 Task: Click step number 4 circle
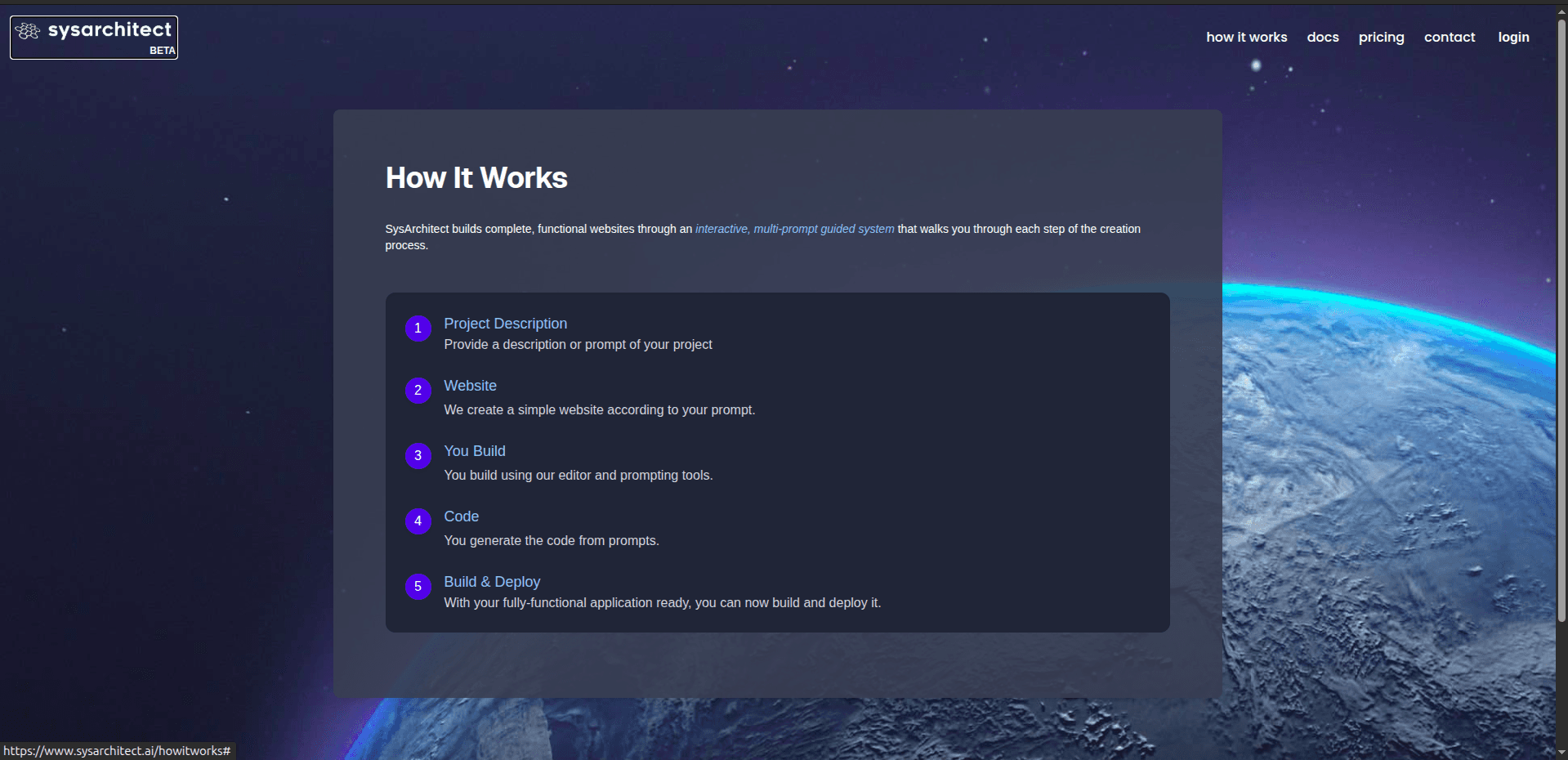[x=418, y=521]
